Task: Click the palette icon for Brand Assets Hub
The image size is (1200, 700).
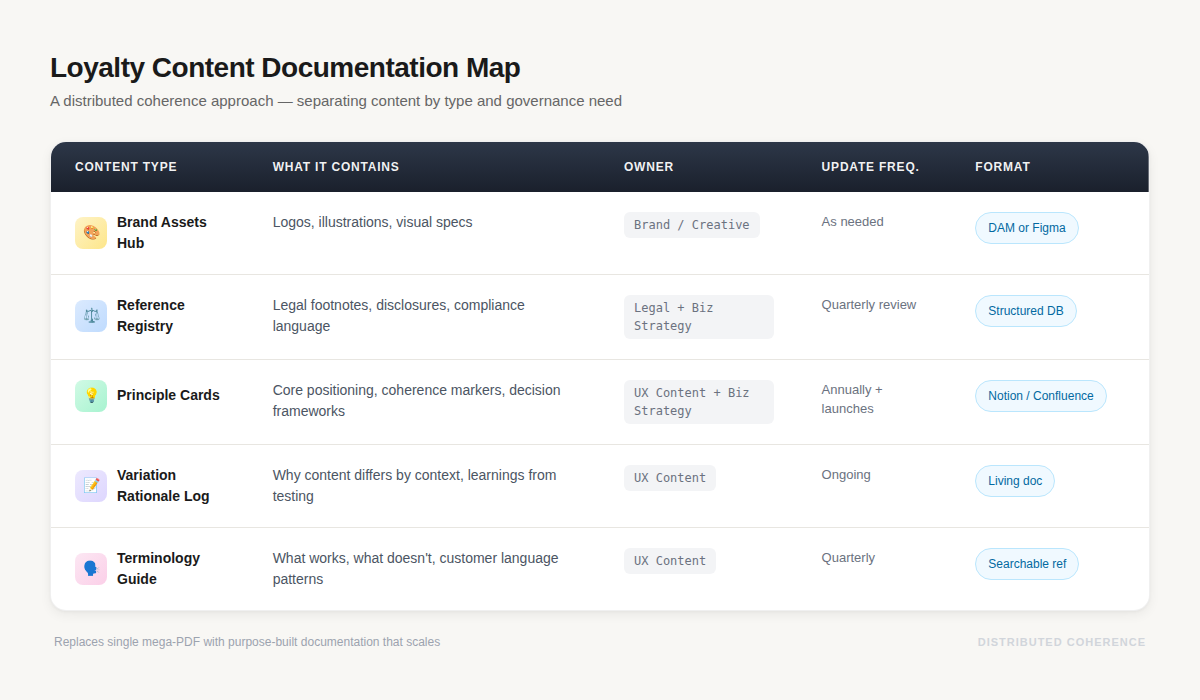Action: (x=91, y=232)
